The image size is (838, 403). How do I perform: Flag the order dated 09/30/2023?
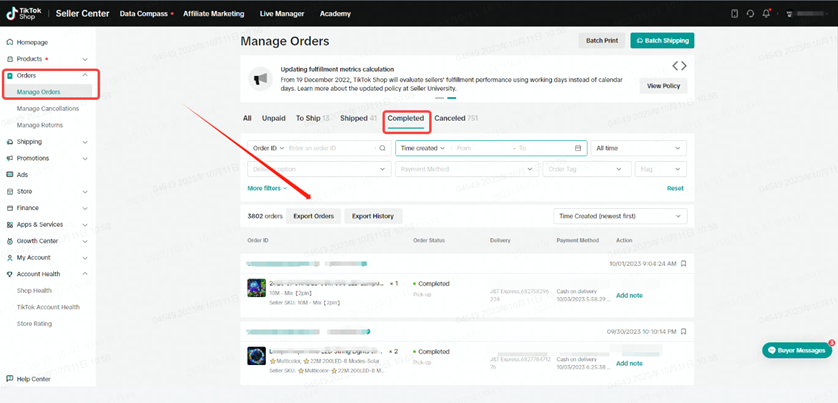(684, 331)
